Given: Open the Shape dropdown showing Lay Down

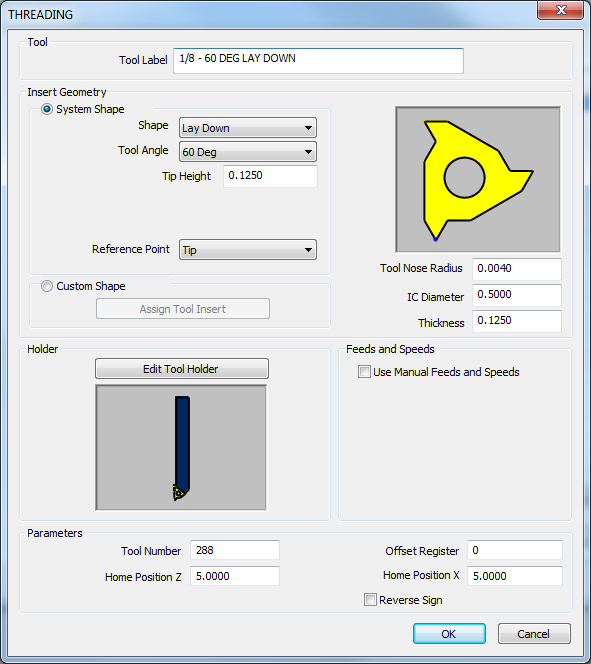Looking at the screenshot, I should [248, 128].
